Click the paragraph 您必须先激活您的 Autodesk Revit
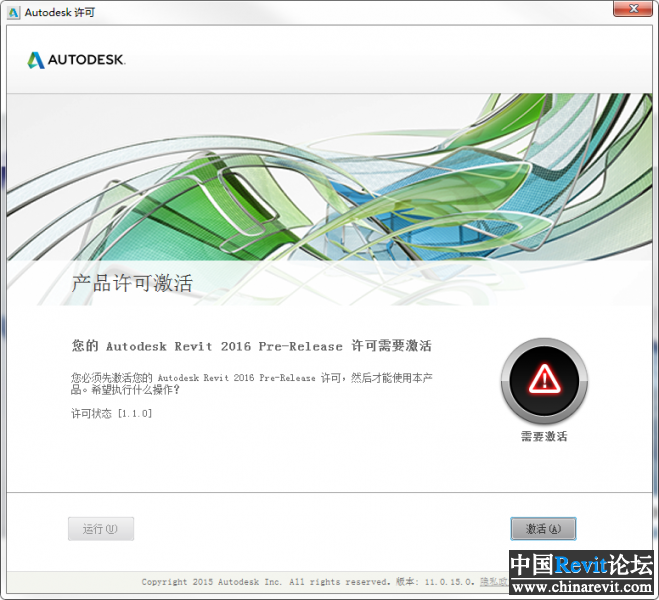The image size is (659, 600). click(251, 384)
